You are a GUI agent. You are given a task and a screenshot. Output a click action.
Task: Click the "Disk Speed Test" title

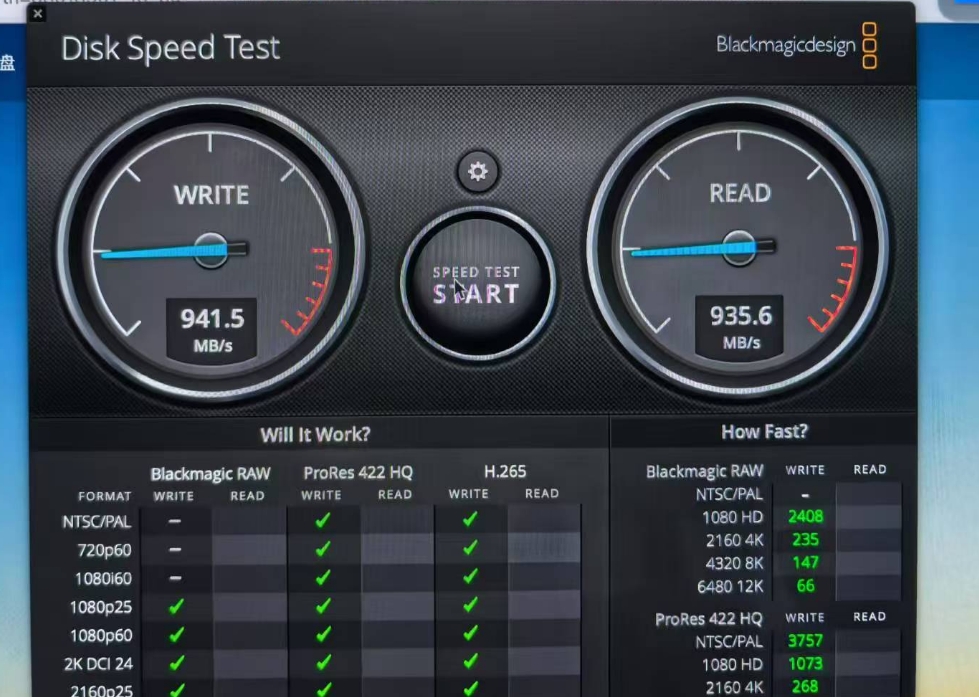pos(170,48)
